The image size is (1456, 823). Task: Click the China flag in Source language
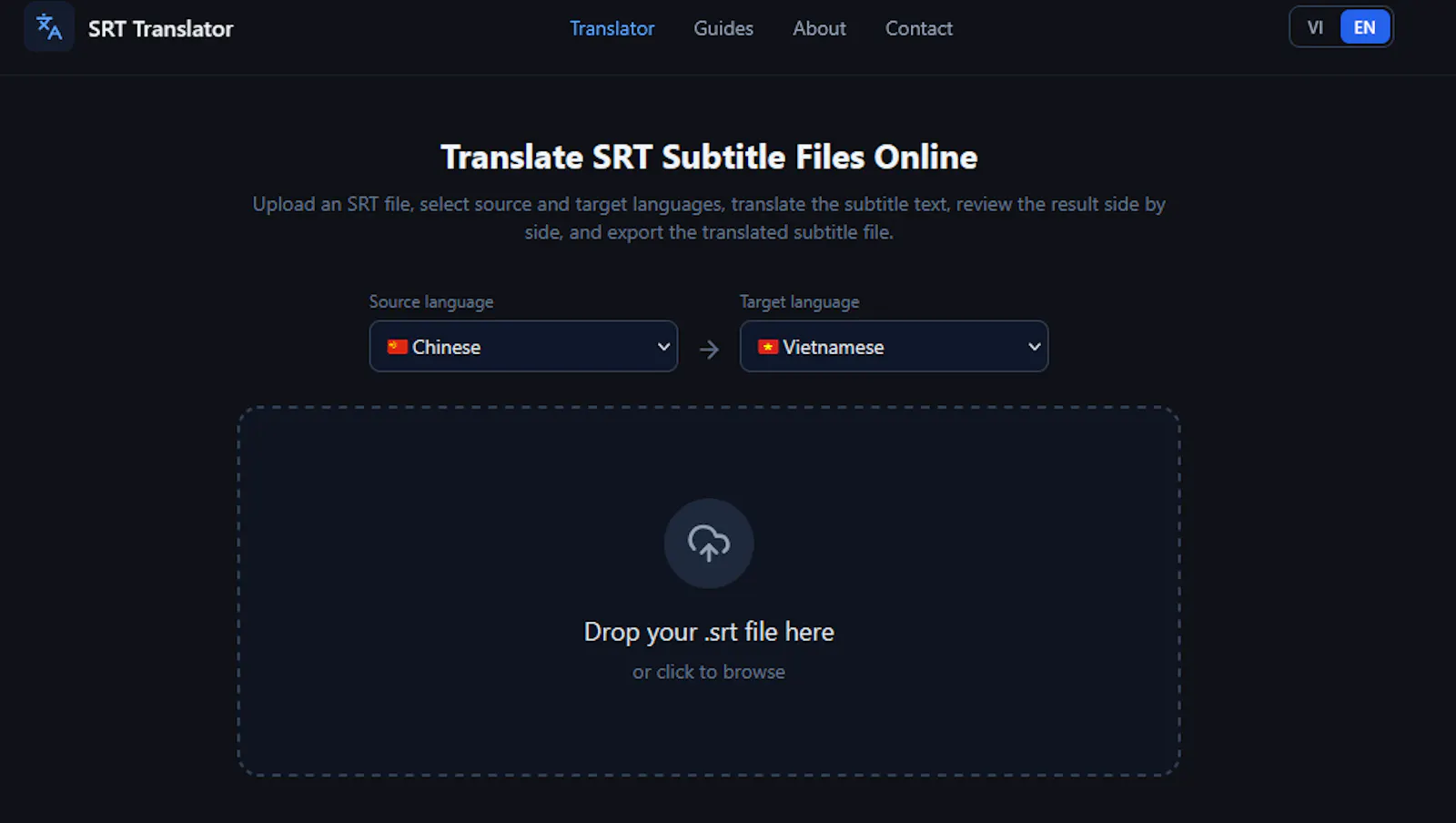click(x=397, y=347)
